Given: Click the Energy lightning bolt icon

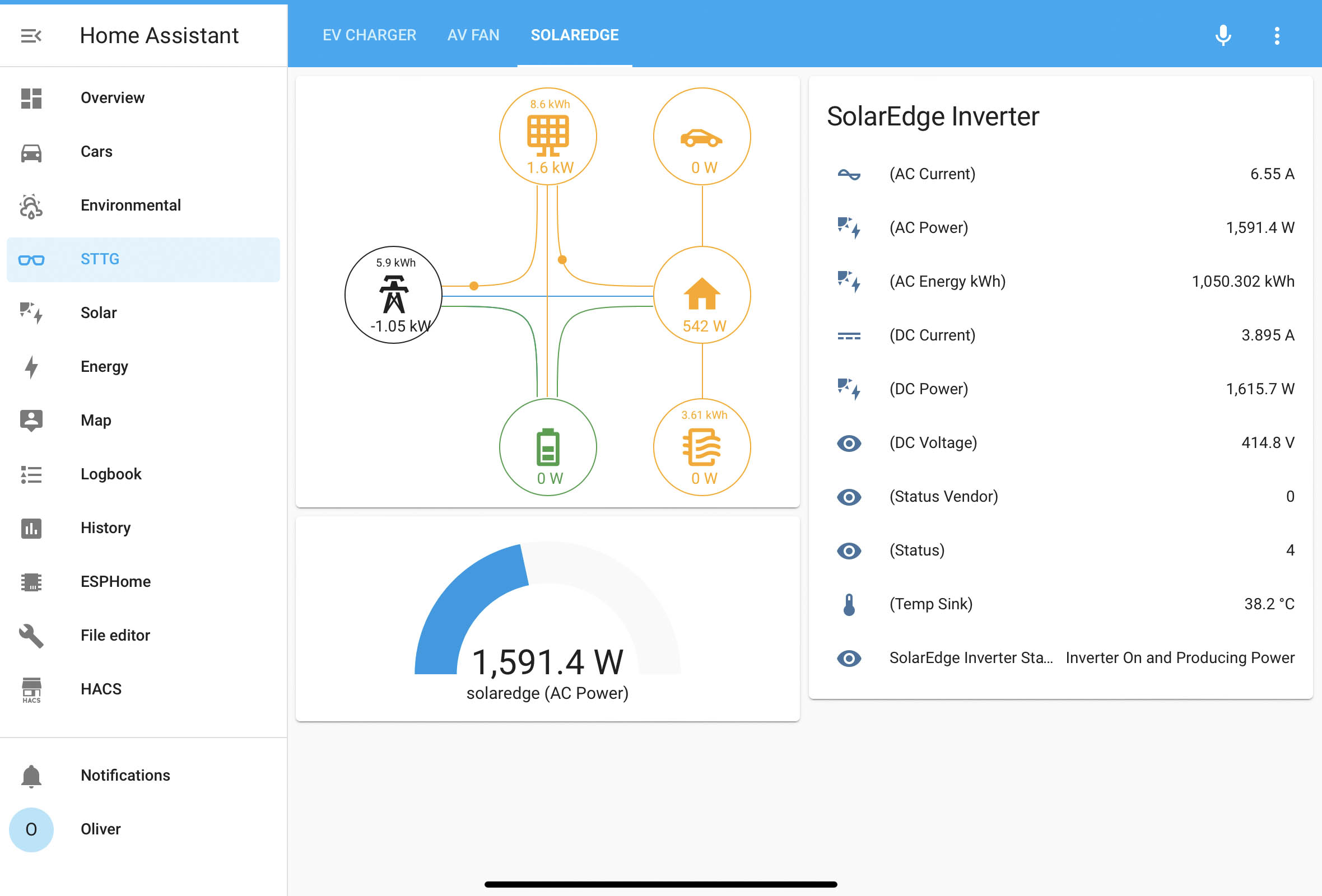Looking at the screenshot, I should [31, 367].
